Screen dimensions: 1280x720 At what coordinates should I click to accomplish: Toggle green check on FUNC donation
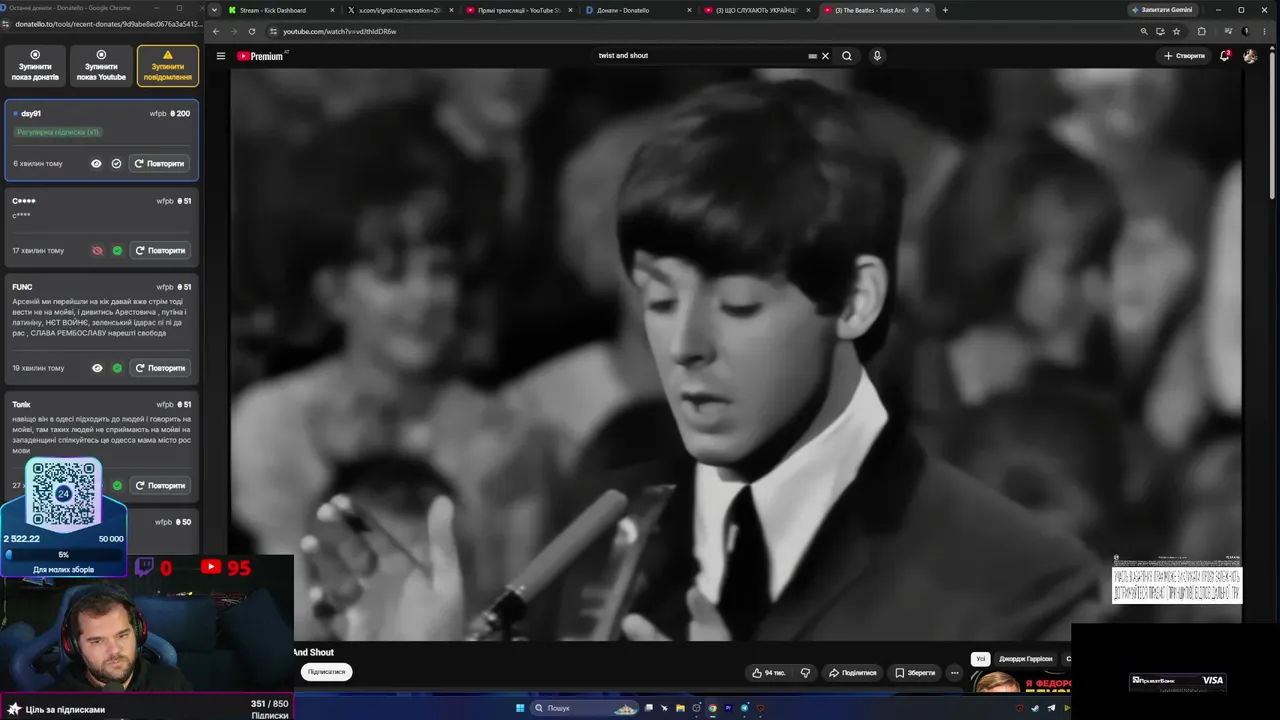coord(116,368)
